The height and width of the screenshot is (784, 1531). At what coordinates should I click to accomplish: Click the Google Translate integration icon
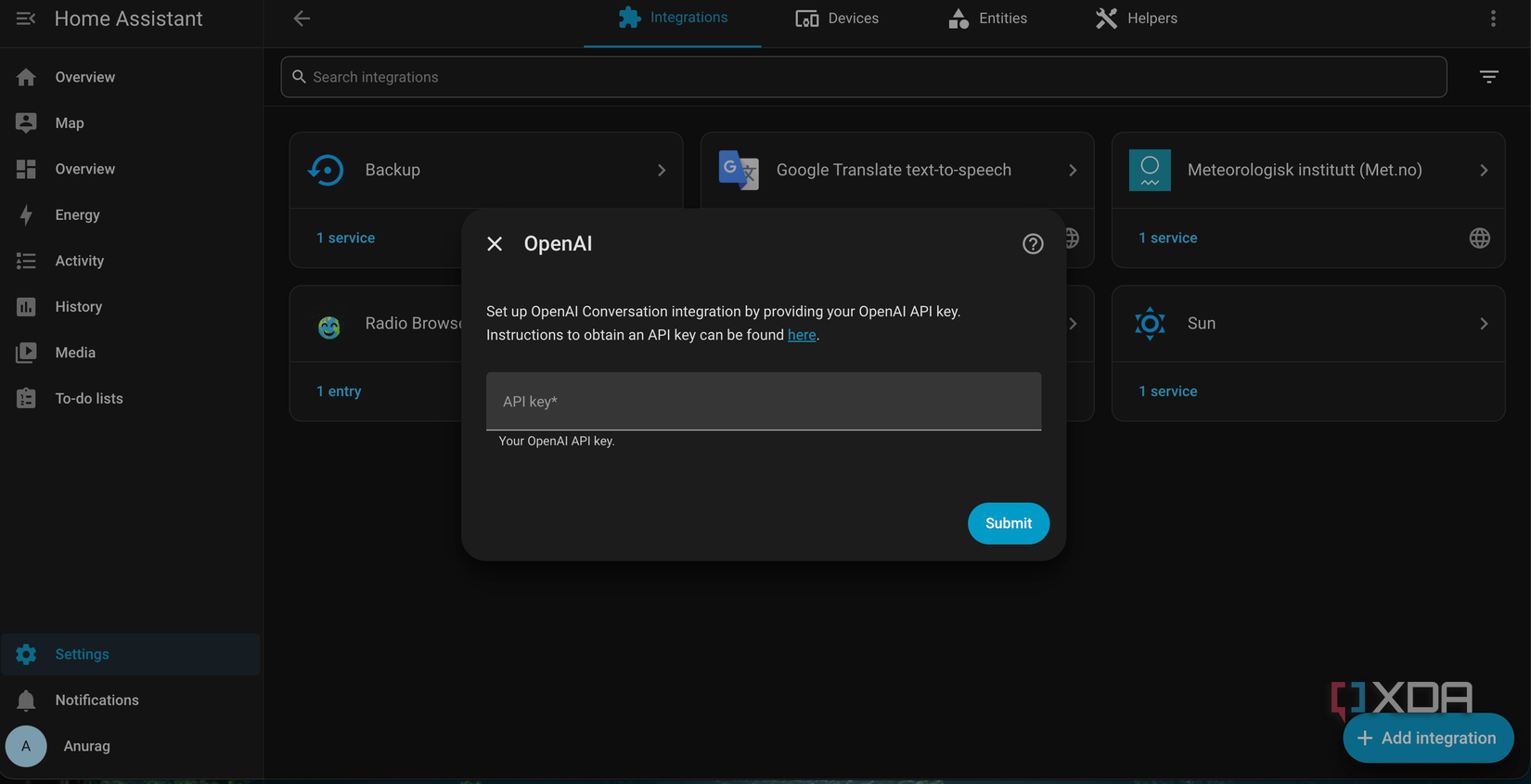tap(739, 171)
